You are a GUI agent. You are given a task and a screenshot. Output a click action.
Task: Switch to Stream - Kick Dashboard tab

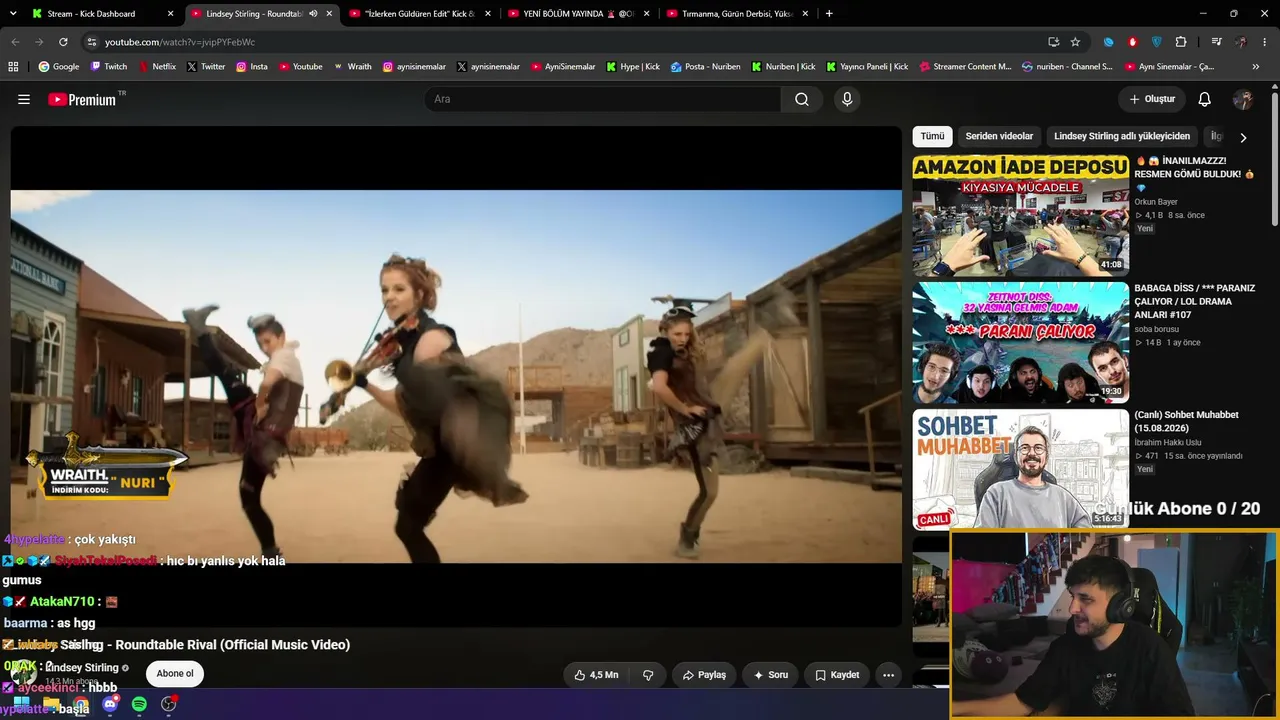[103, 14]
